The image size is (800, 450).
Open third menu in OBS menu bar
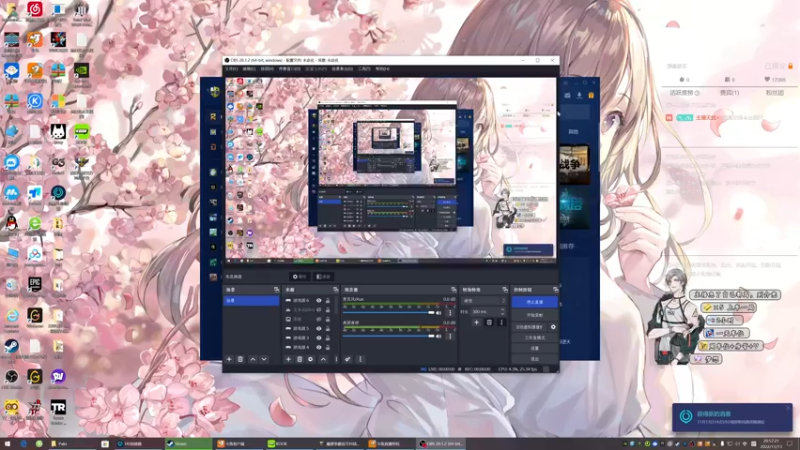(x=267, y=69)
